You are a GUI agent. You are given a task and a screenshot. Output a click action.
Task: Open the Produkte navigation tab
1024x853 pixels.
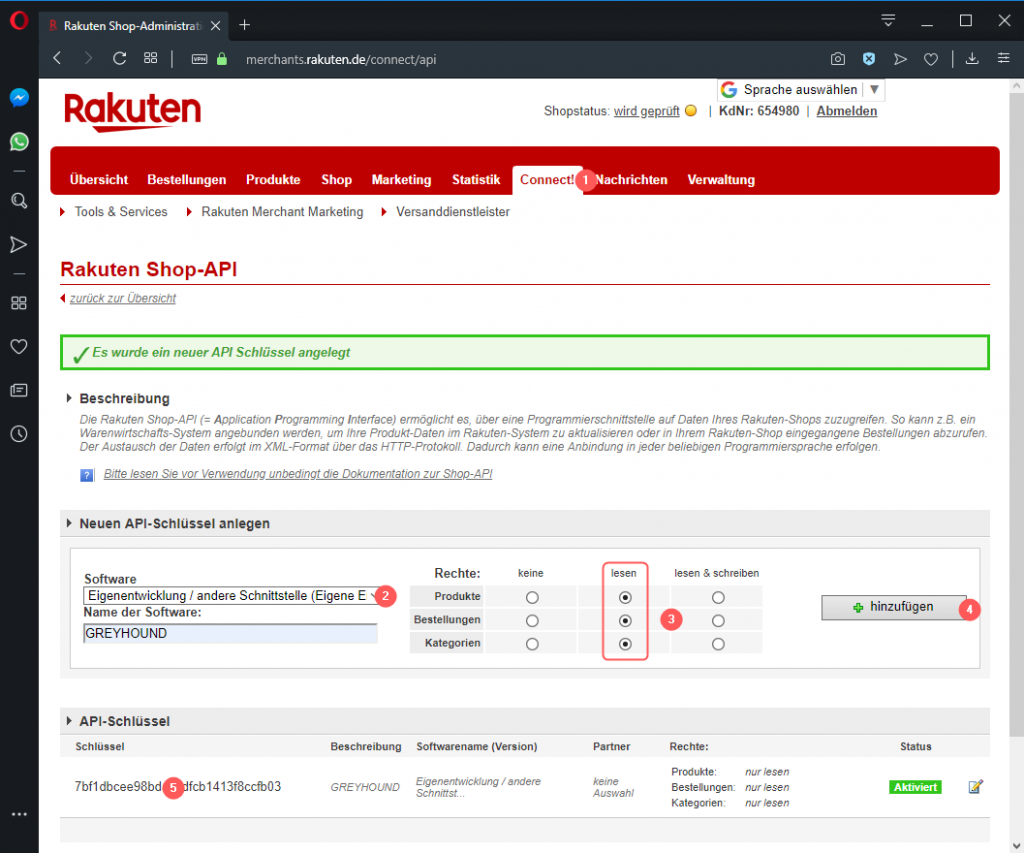pyautogui.click(x=273, y=180)
